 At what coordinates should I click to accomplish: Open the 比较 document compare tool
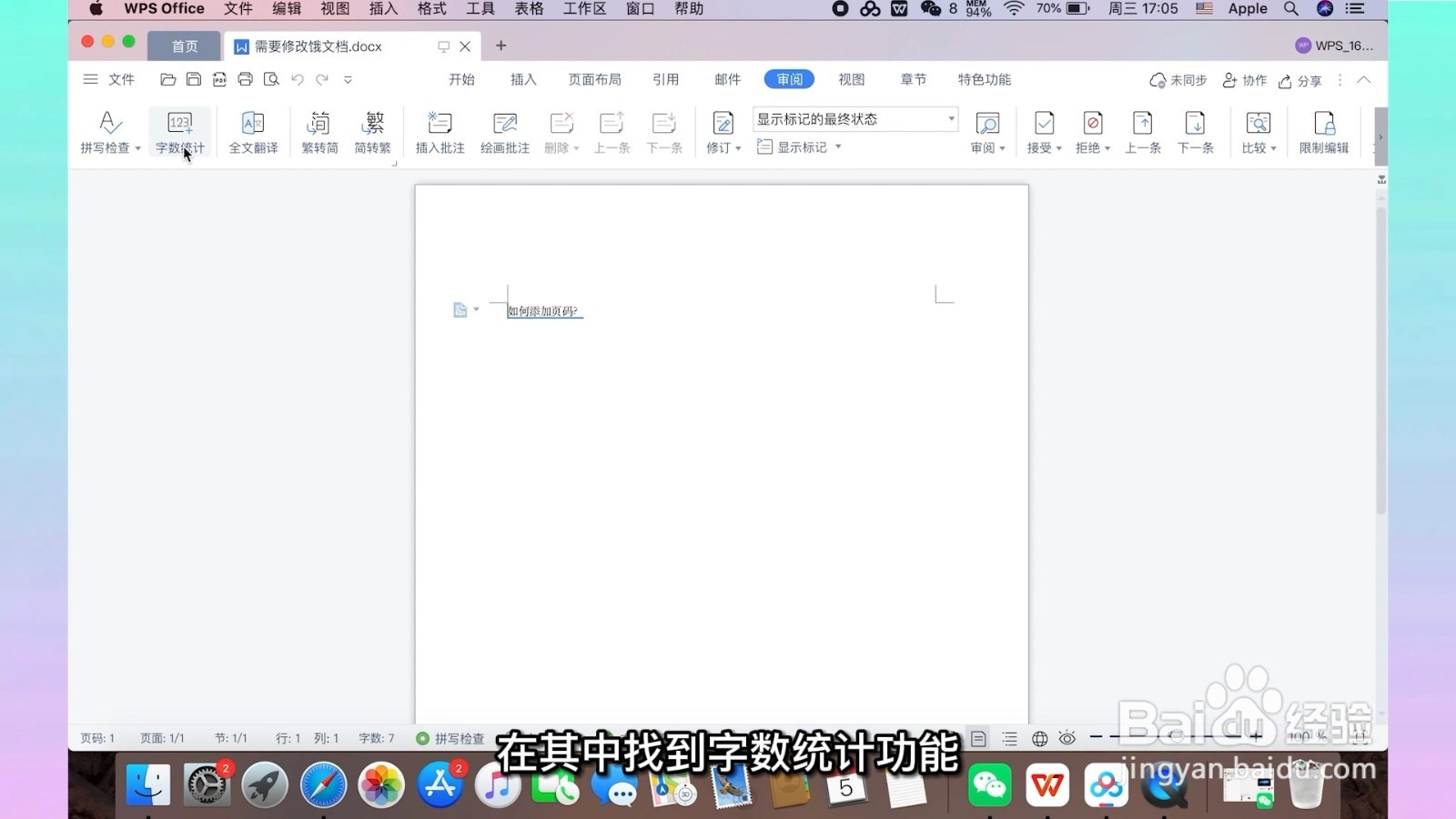(x=1257, y=131)
